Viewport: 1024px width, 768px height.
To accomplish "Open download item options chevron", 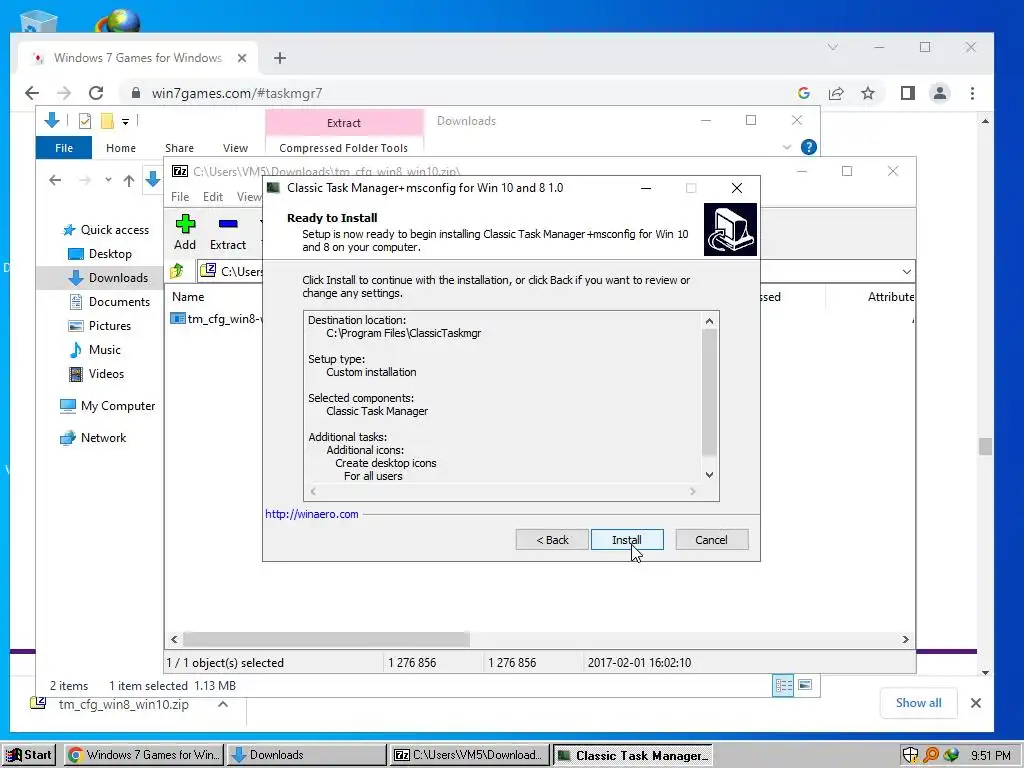I will [x=223, y=704].
